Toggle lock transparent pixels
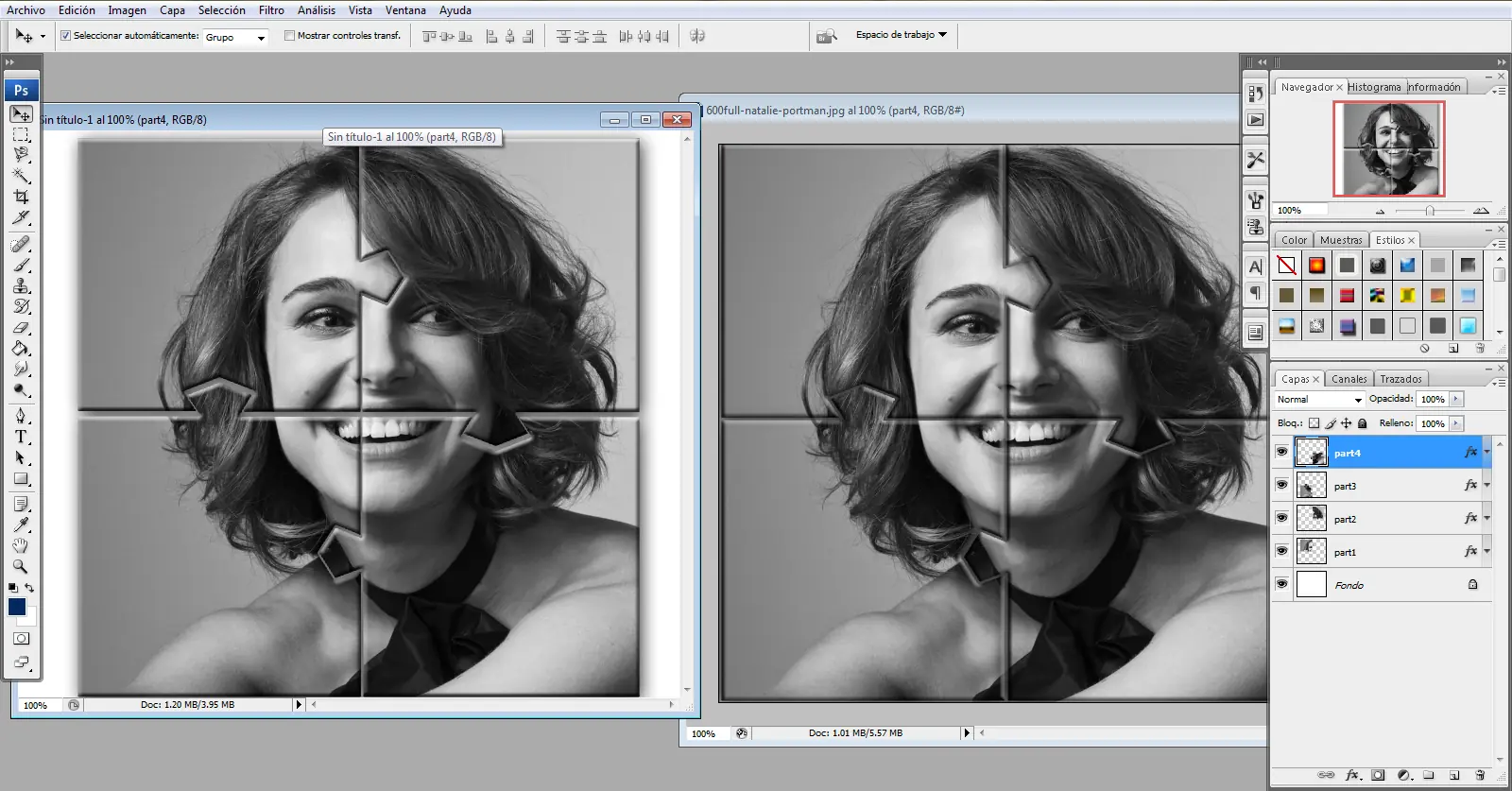The width and height of the screenshot is (1512, 791). [1314, 423]
